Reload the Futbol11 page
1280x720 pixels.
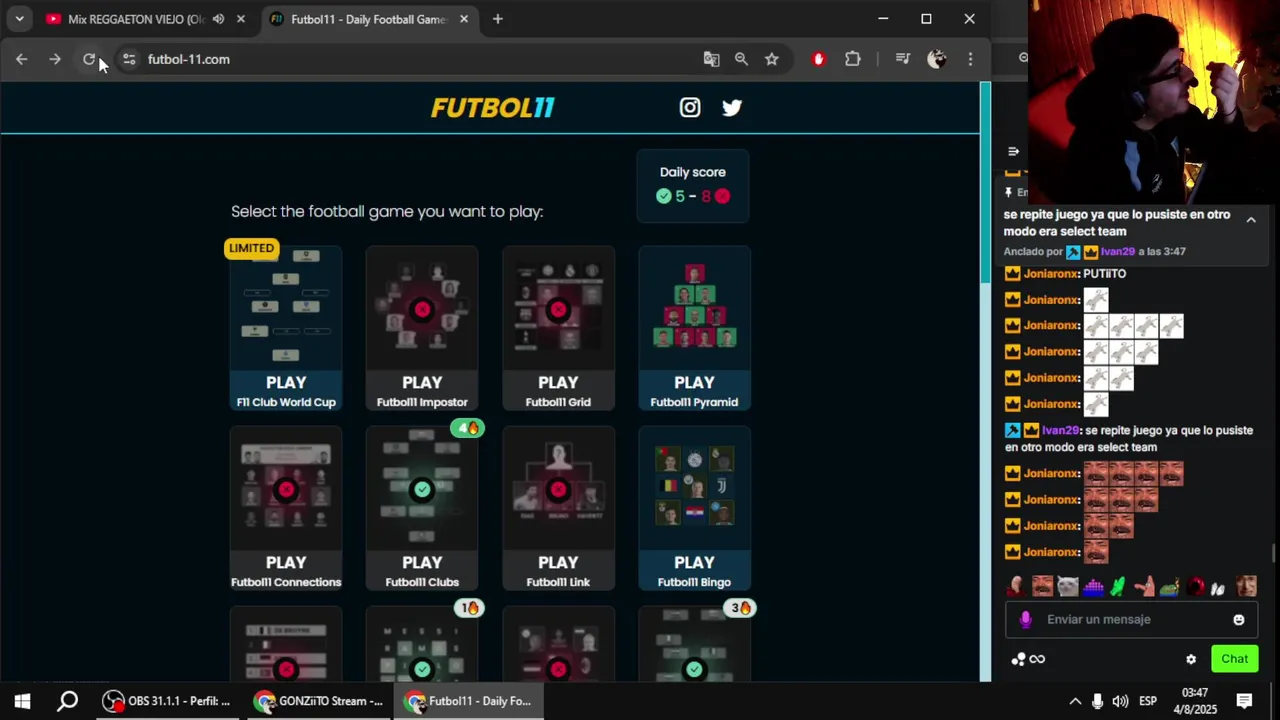89,59
